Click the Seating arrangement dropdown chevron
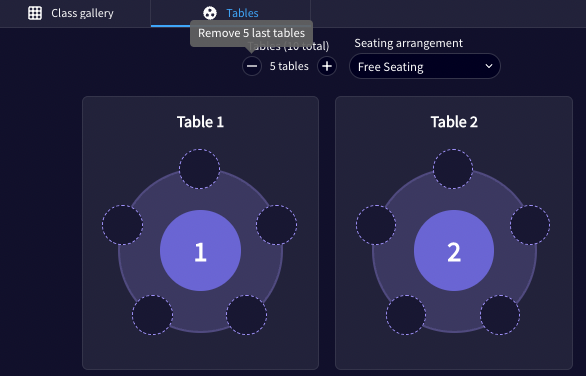 click(x=488, y=66)
